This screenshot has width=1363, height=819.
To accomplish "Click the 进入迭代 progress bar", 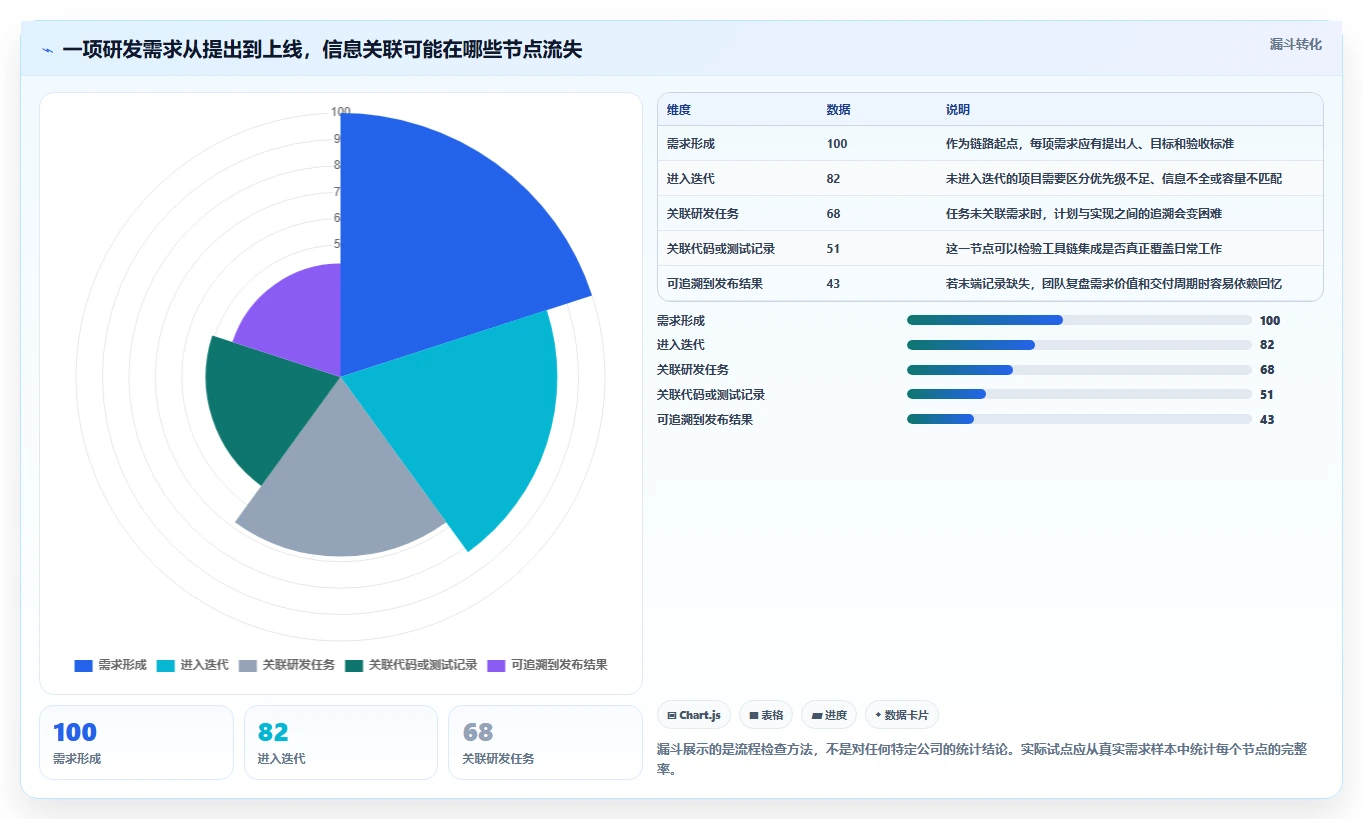I will [x=1079, y=345].
